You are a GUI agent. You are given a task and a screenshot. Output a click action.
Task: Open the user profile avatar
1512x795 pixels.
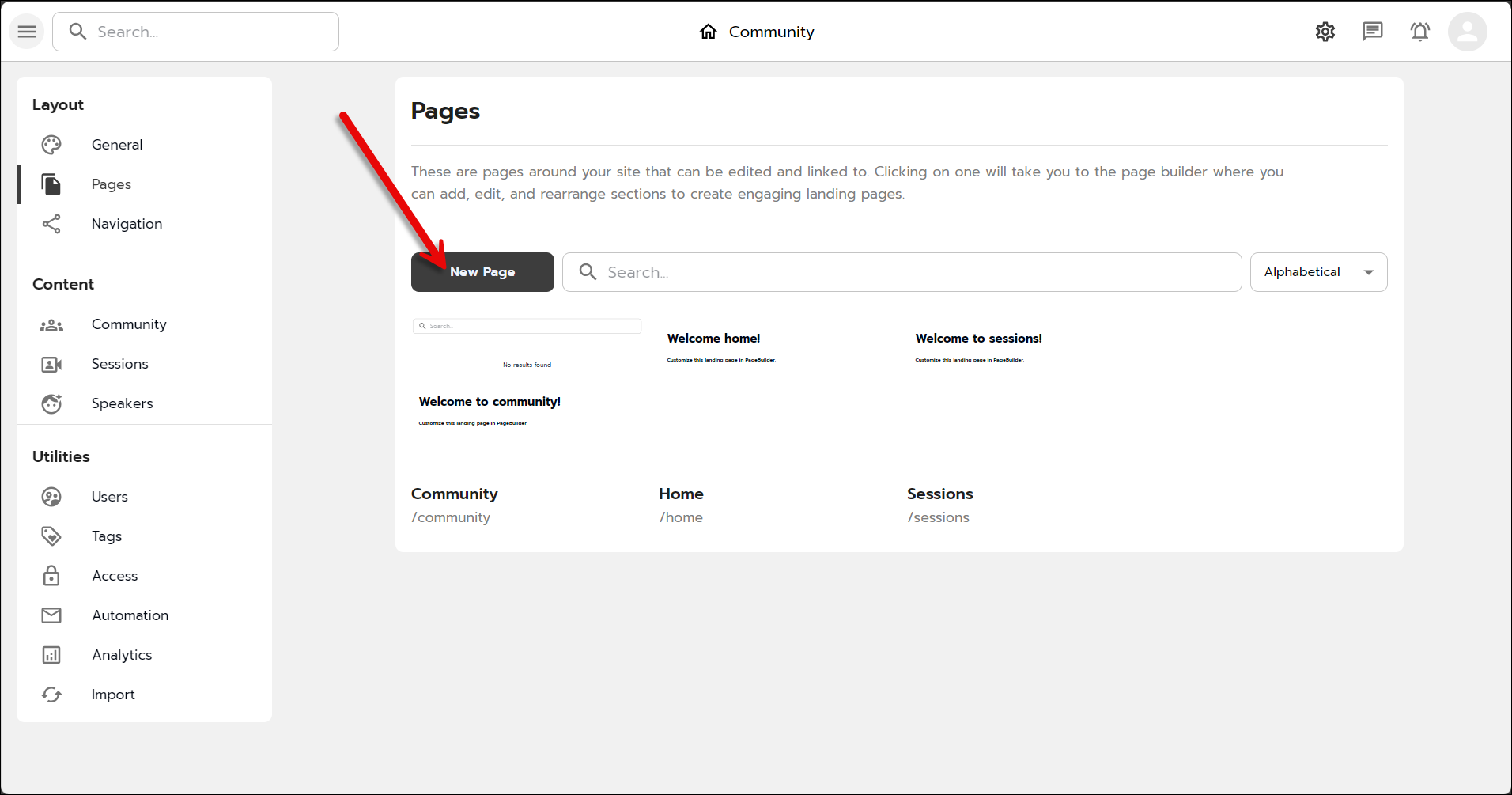coord(1468,32)
